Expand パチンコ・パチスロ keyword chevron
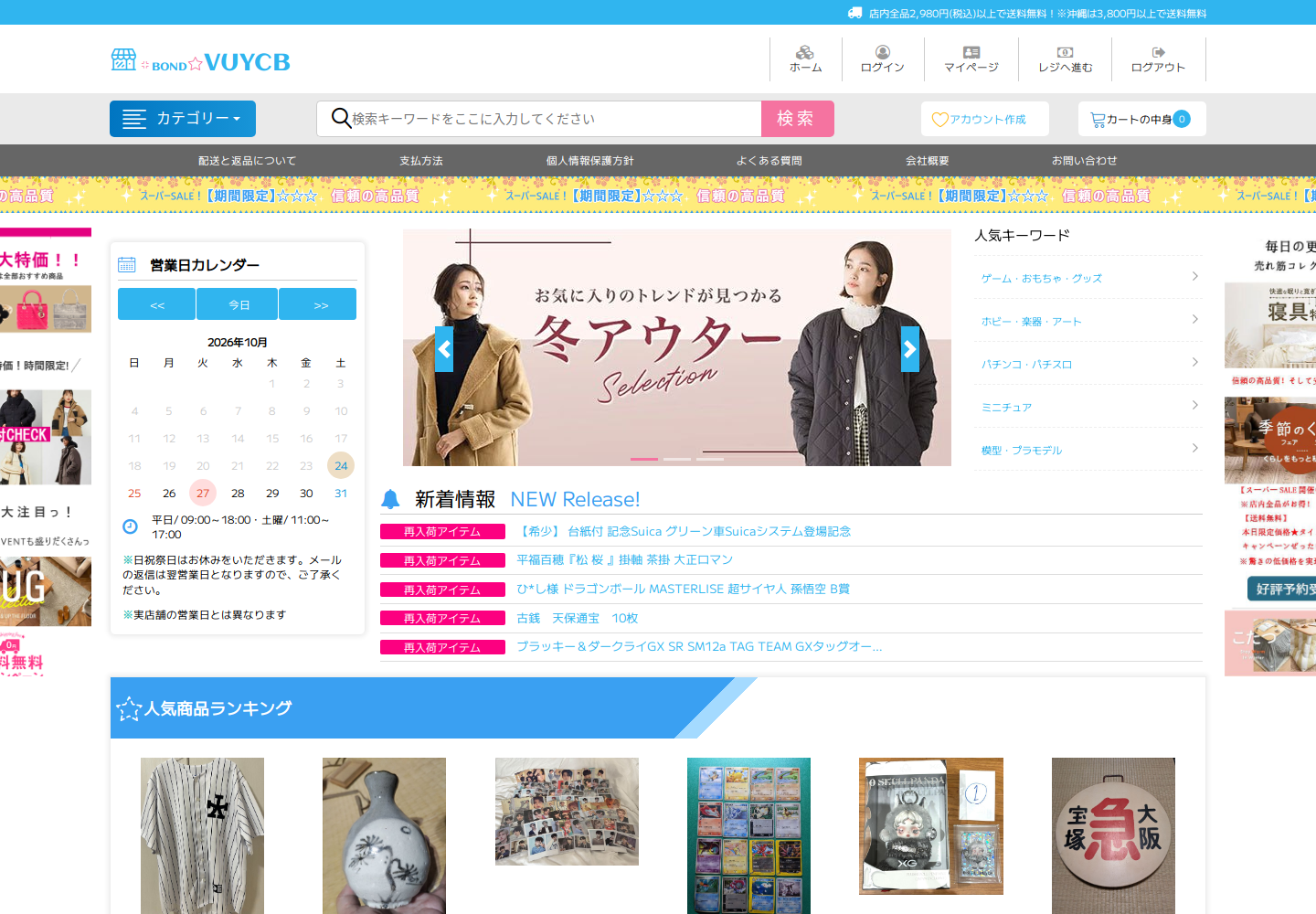The height and width of the screenshot is (914, 1316). (x=1194, y=362)
